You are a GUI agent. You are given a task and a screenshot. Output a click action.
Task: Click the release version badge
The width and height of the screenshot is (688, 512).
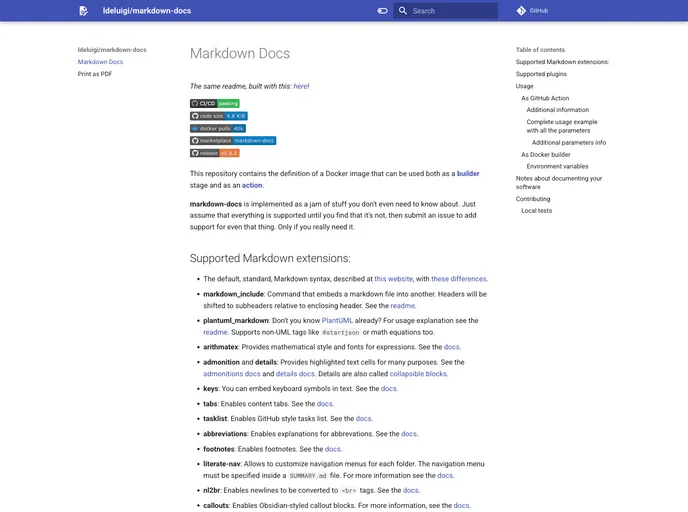coord(215,153)
